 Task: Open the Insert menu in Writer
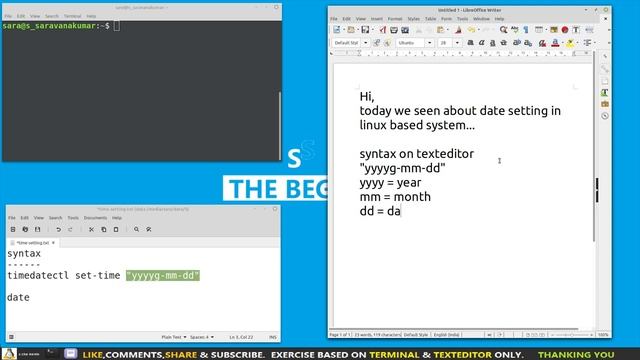coord(376,19)
